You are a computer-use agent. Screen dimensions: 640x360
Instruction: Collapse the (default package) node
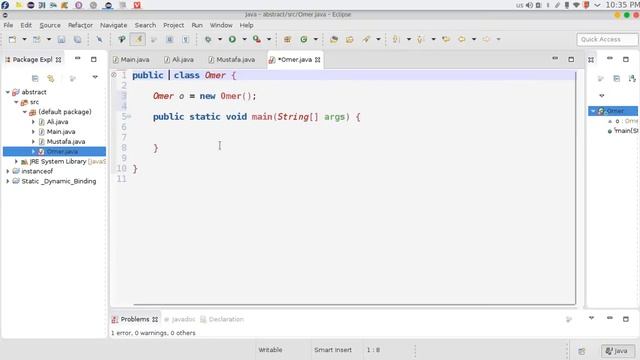[24, 112]
